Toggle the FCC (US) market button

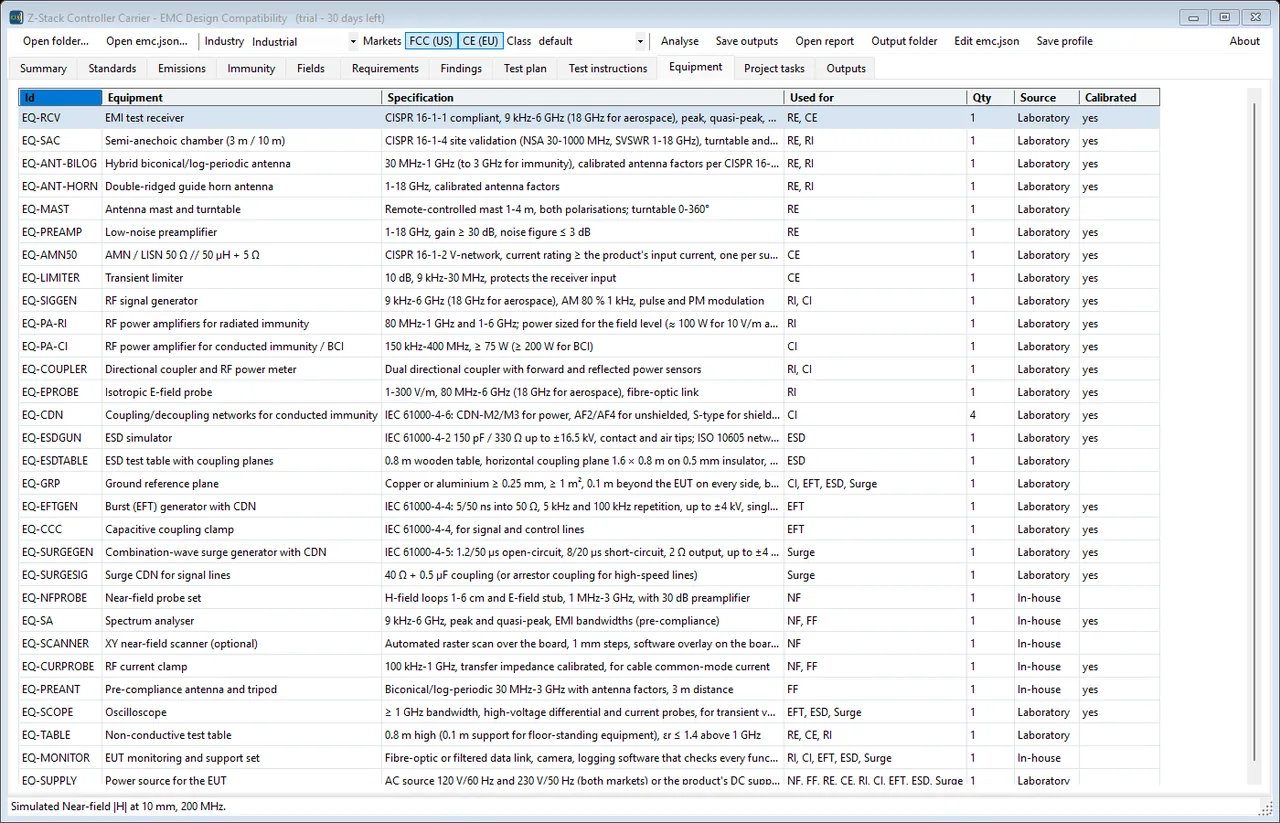tap(431, 41)
